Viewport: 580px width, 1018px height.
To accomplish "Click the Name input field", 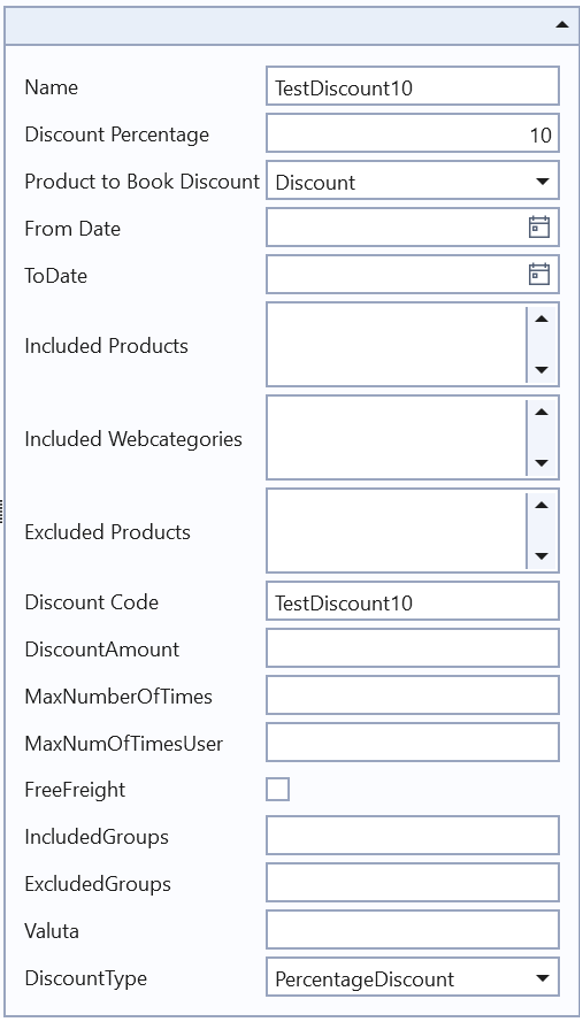I will (412, 86).
